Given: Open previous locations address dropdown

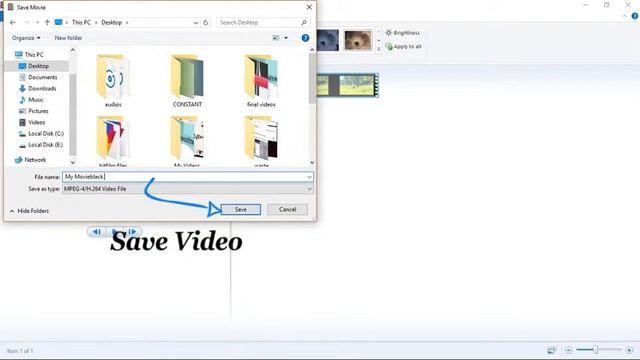Looking at the screenshot, I should coord(196,22).
